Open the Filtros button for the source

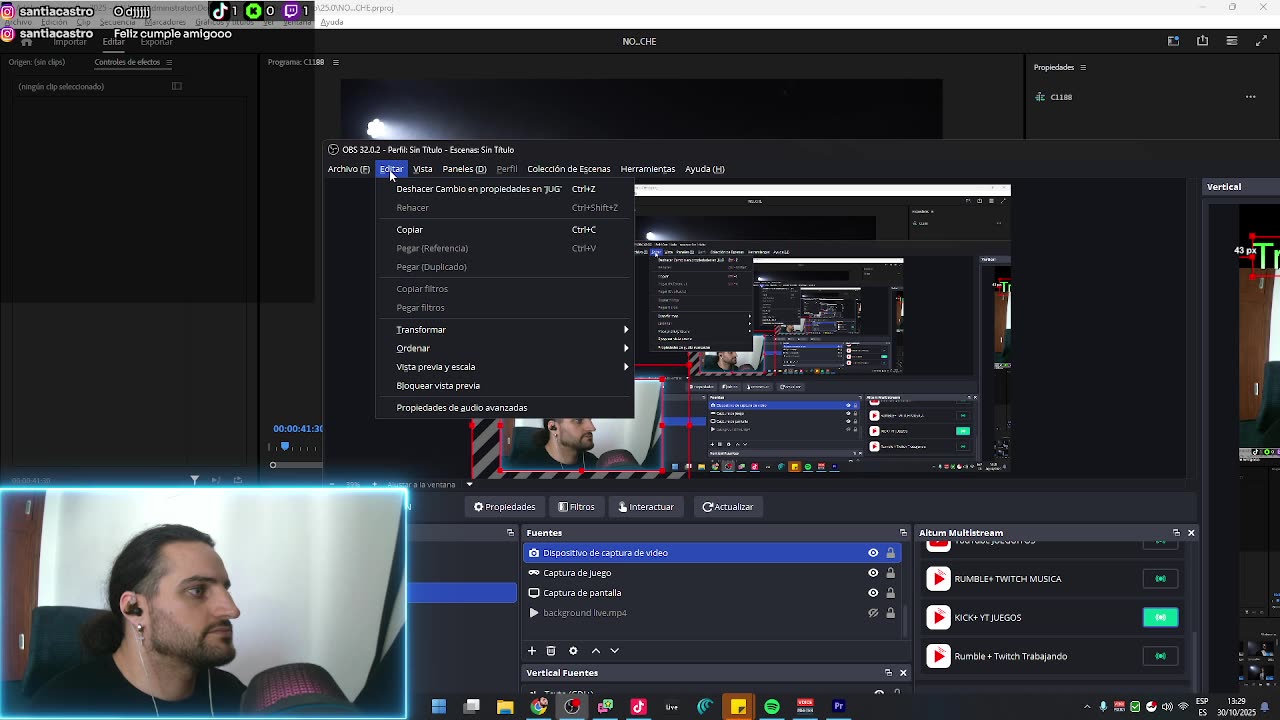(x=577, y=507)
